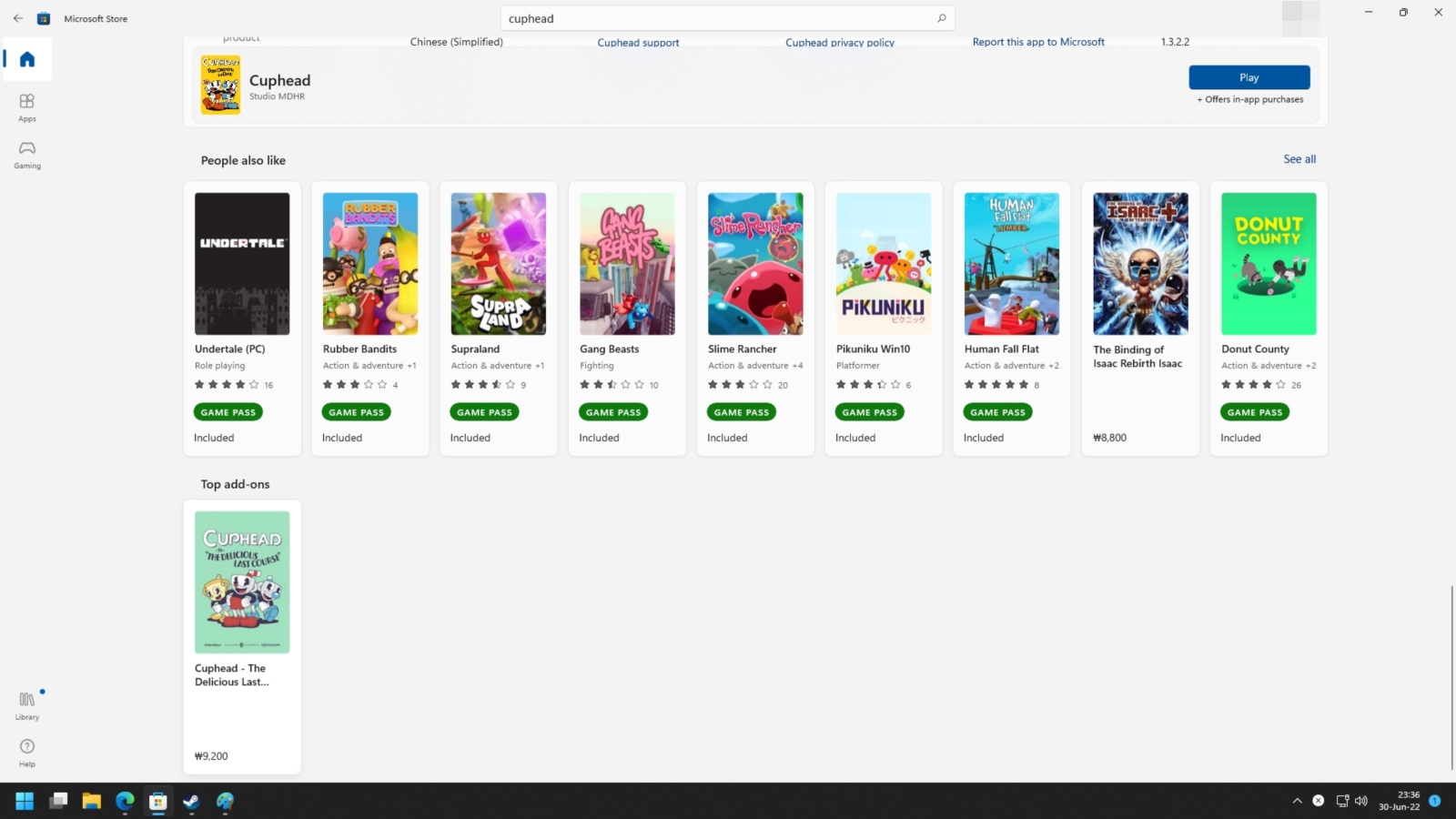Open The Binding of Isaac Rebirth thumbnail
Image resolution: width=1456 pixels, height=819 pixels.
tap(1140, 264)
